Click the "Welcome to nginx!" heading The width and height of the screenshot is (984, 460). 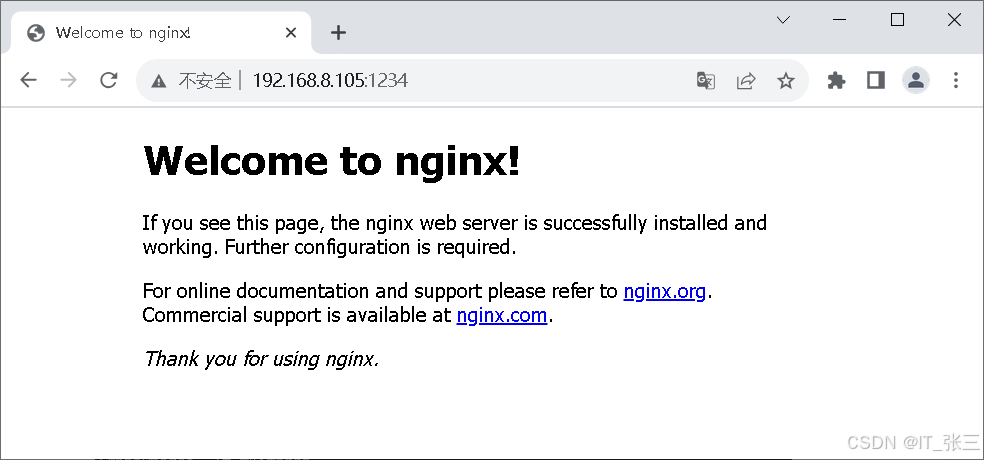click(332, 161)
